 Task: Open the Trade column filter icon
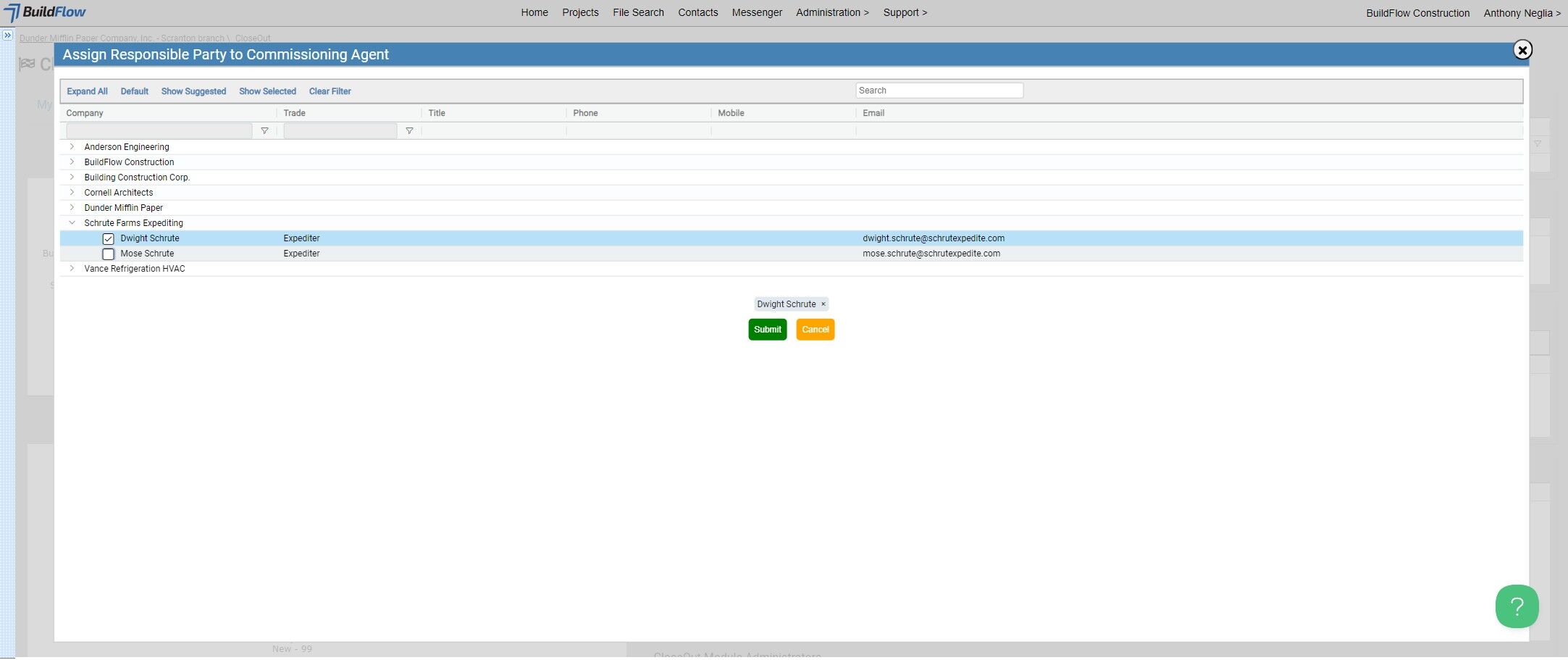click(x=409, y=131)
